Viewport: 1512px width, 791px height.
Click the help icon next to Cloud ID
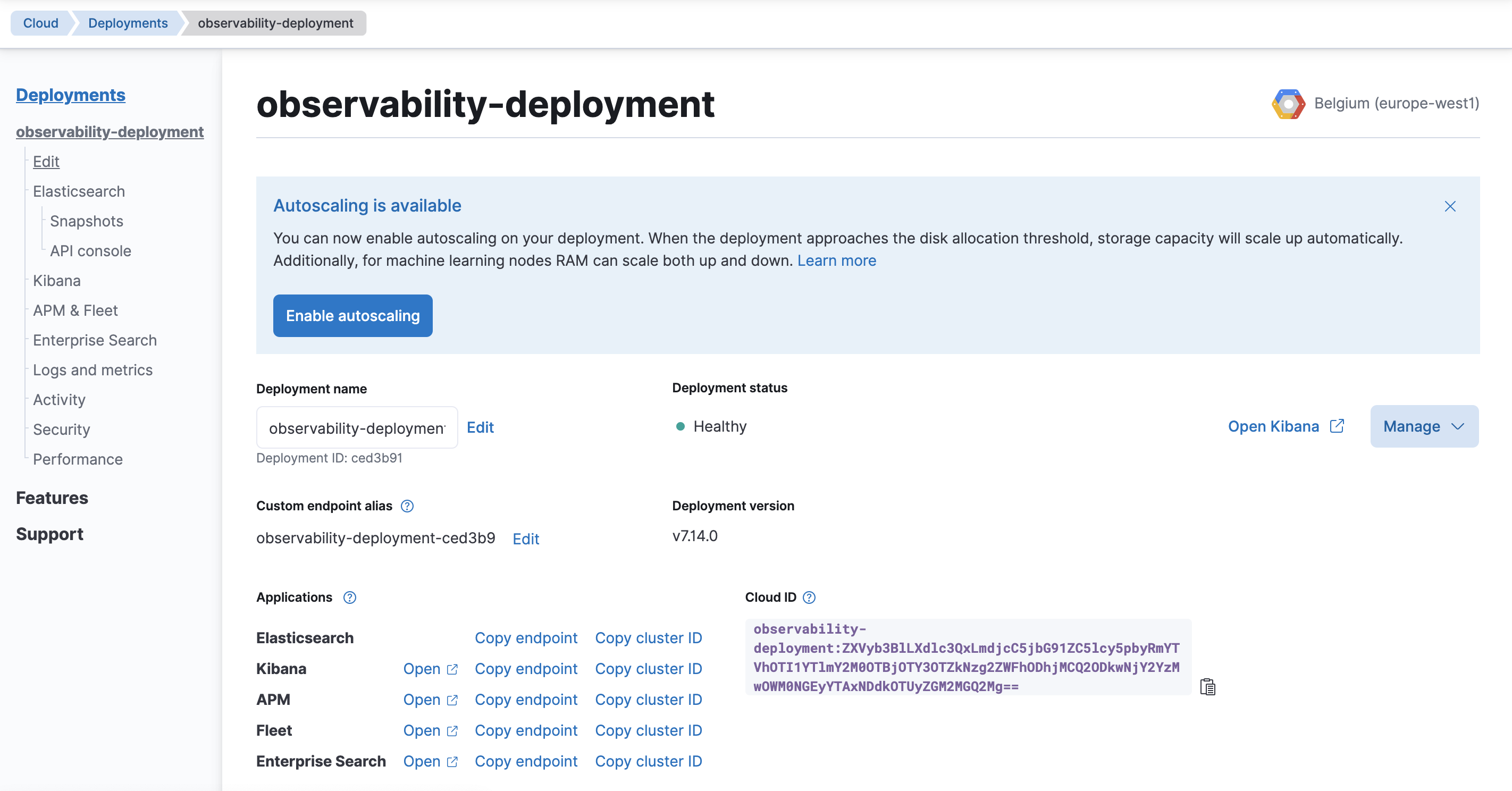coord(809,598)
